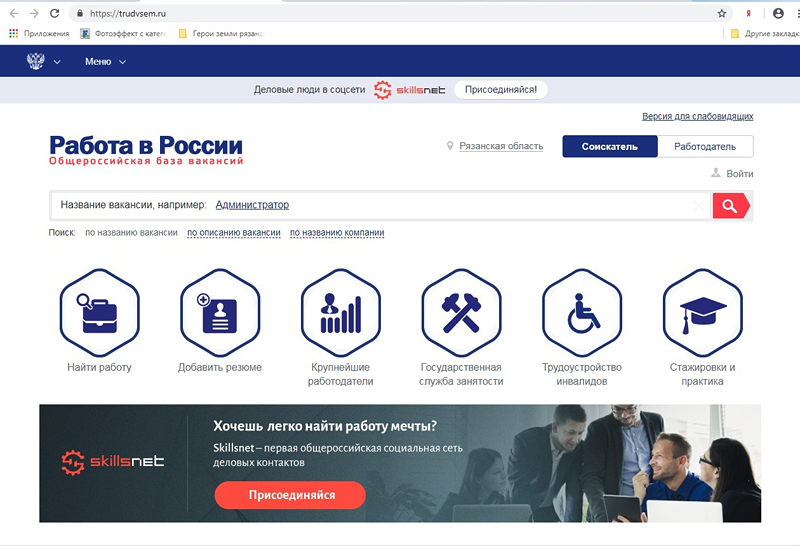Switch to the Работодатель mode
Viewport: 800px width, 546px height.
(x=705, y=146)
